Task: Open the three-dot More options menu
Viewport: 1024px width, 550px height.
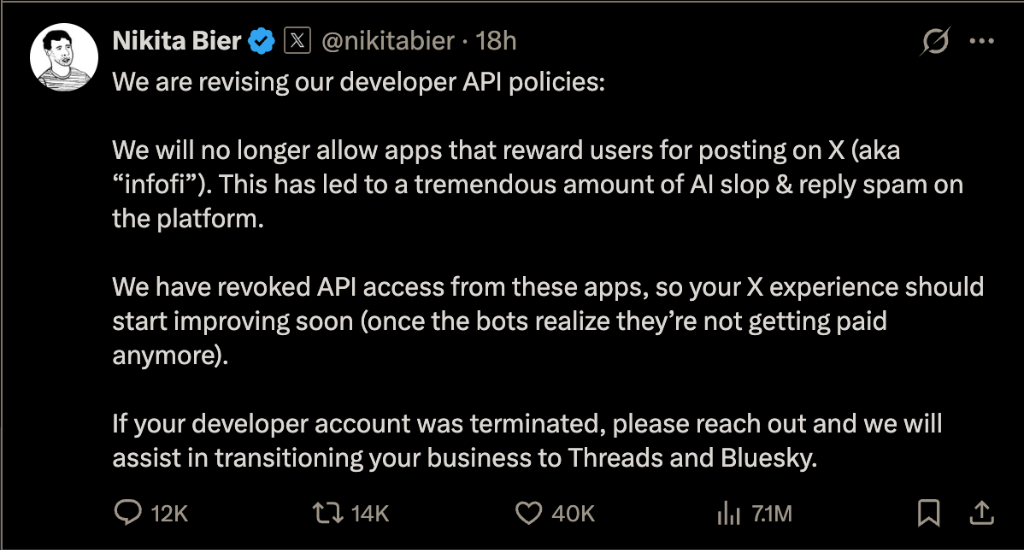Action: point(983,41)
